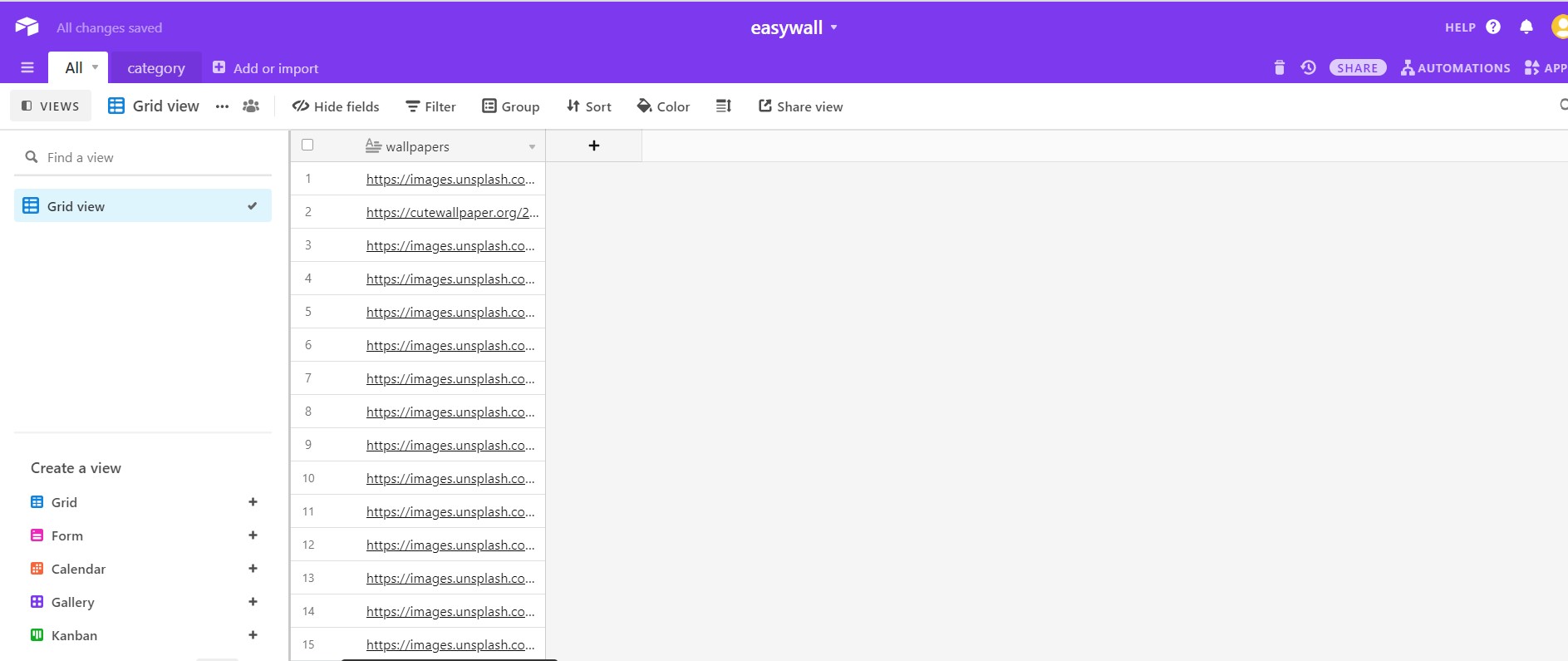Expand the All table tab dropdown arrow
The image size is (1568, 661).
tap(95, 67)
